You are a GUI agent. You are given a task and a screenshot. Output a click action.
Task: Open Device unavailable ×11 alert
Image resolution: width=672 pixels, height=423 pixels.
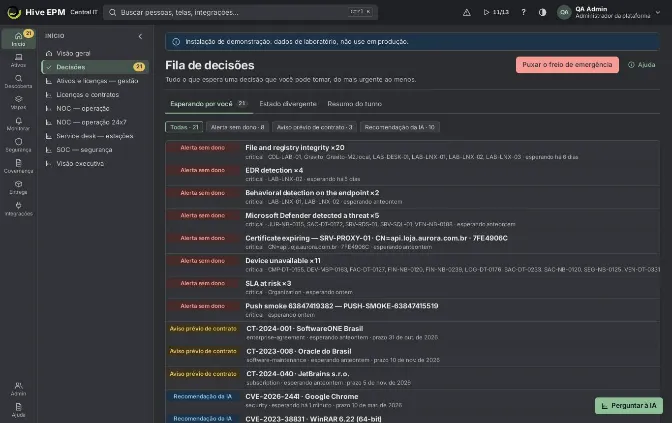[x=412, y=265]
